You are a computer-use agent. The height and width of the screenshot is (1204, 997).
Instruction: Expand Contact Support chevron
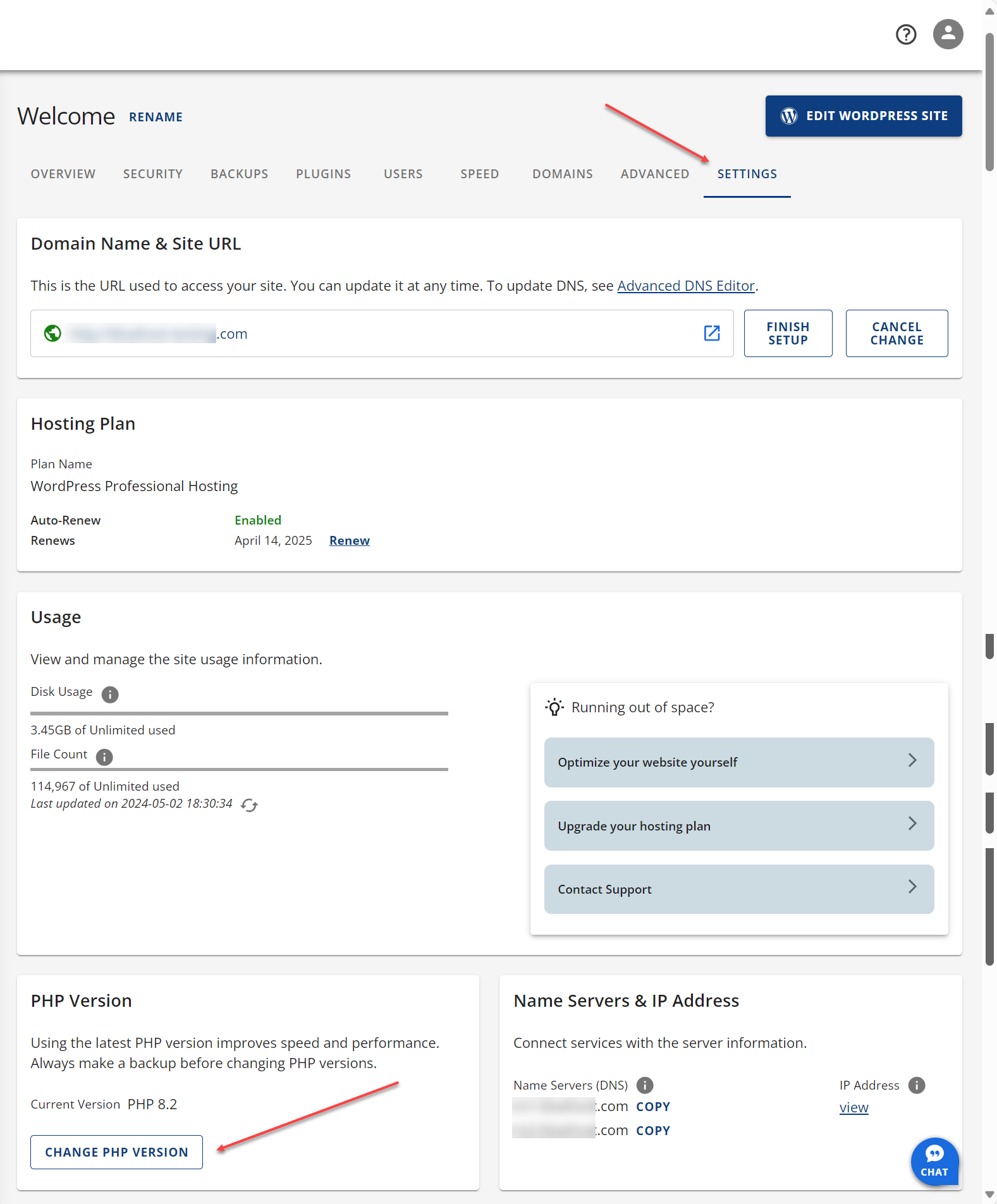click(x=912, y=887)
